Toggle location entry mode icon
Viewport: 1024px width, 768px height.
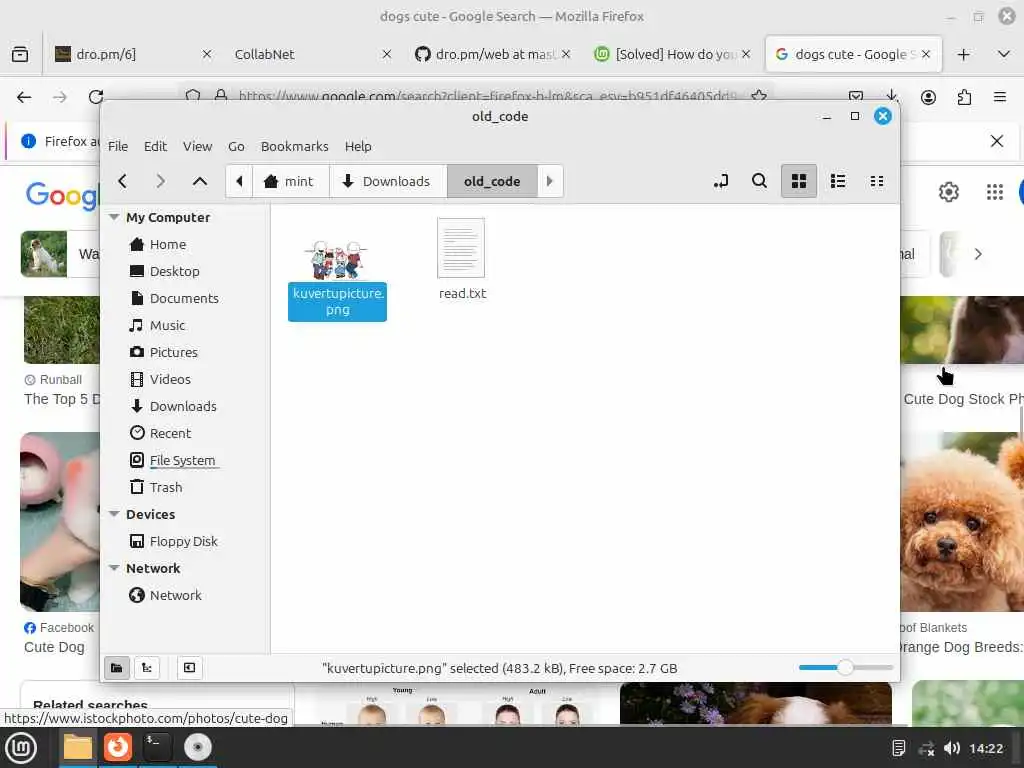click(x=720, y=181)
